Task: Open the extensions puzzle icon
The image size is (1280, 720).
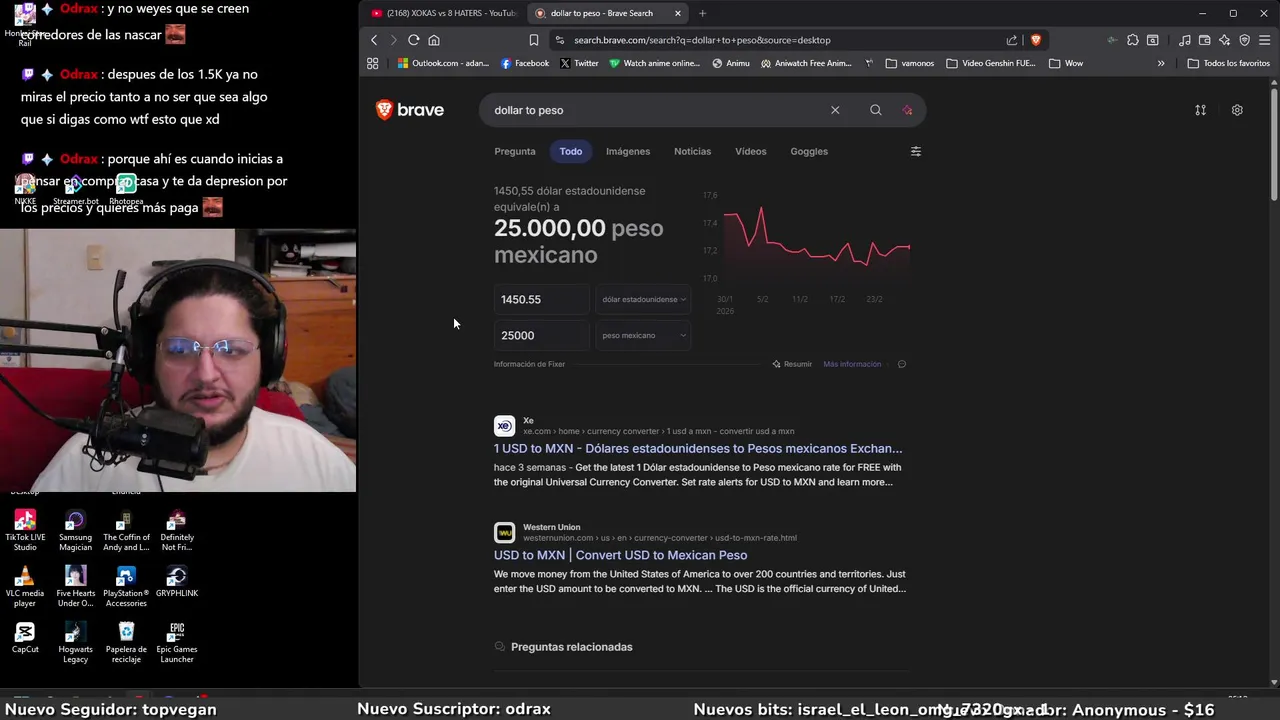Action: [x=1132, y=40]
